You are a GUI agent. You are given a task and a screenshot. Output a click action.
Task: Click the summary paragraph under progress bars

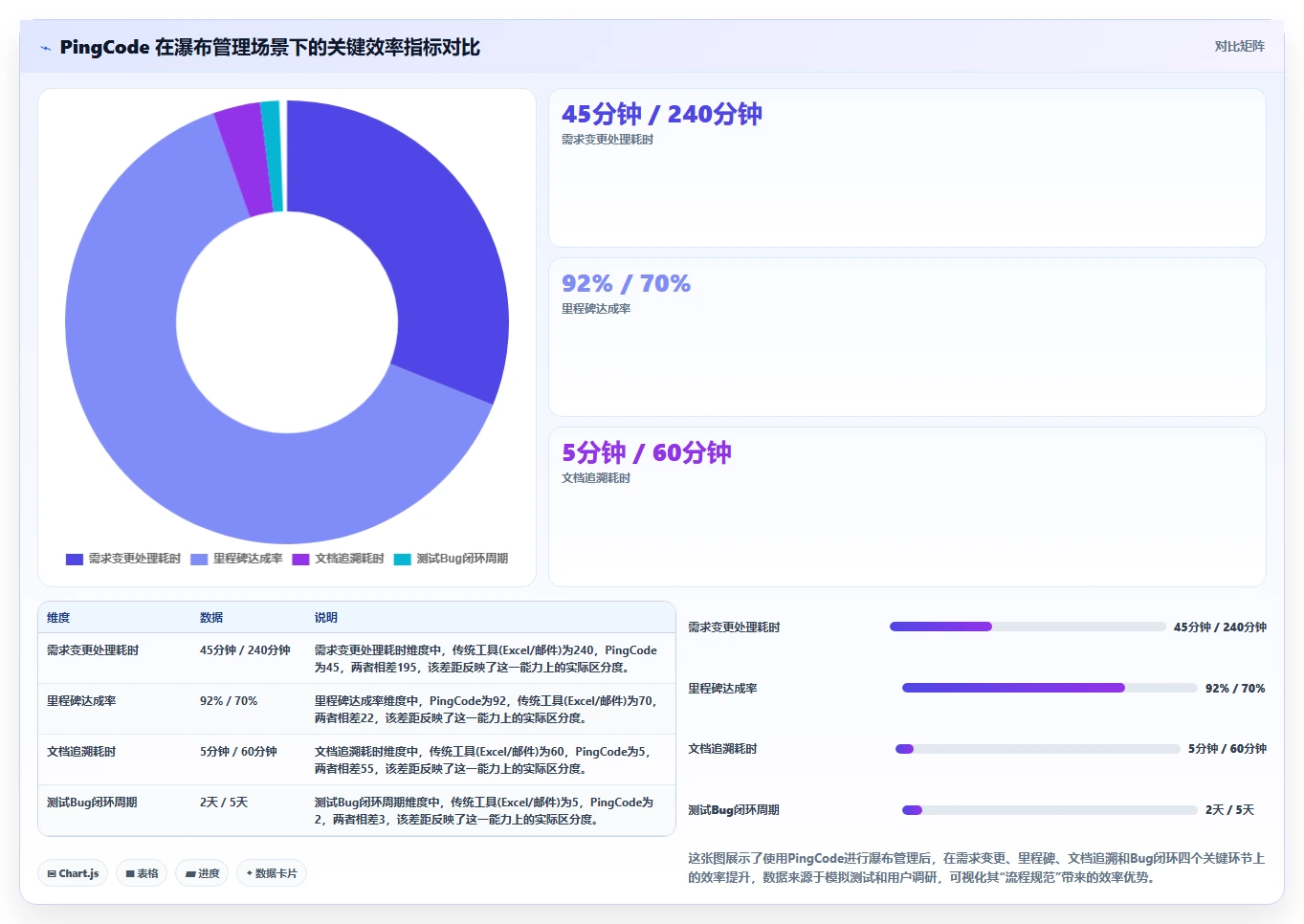[977, 868]
